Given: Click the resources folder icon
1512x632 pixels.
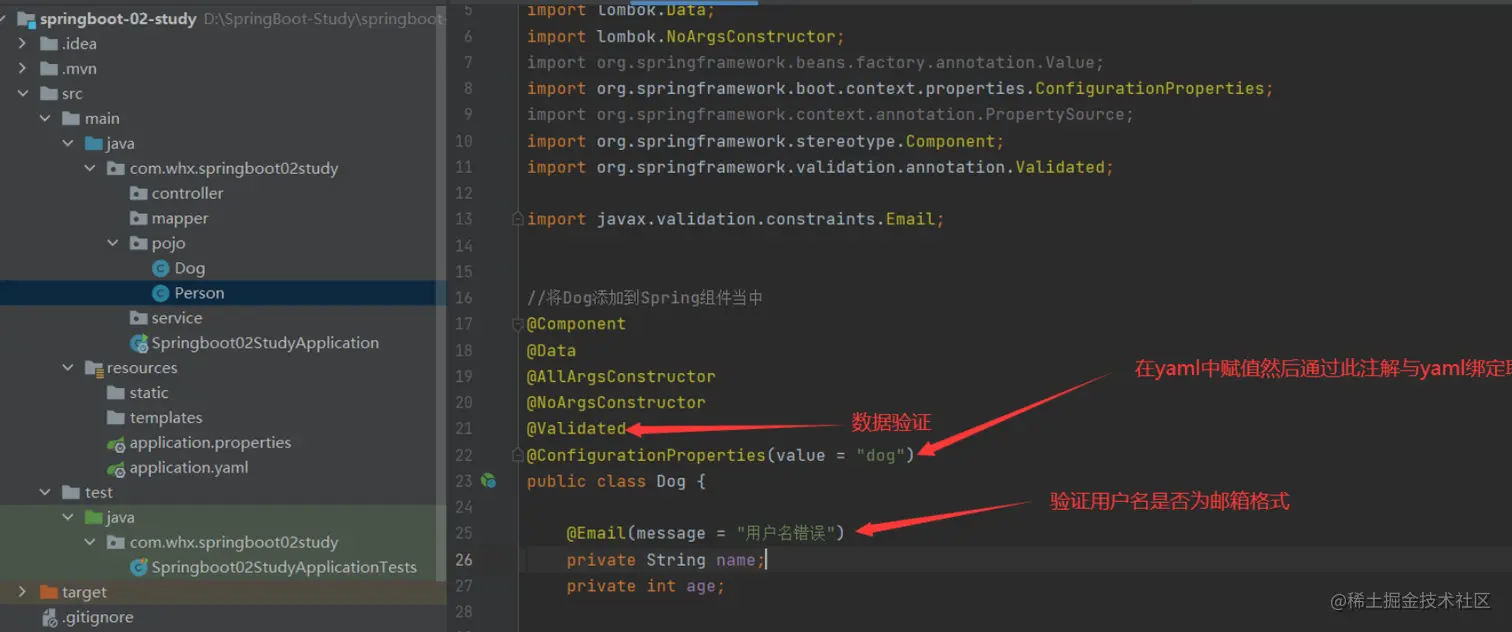Looking at the screenshot, I should click(x=94, y=368).
